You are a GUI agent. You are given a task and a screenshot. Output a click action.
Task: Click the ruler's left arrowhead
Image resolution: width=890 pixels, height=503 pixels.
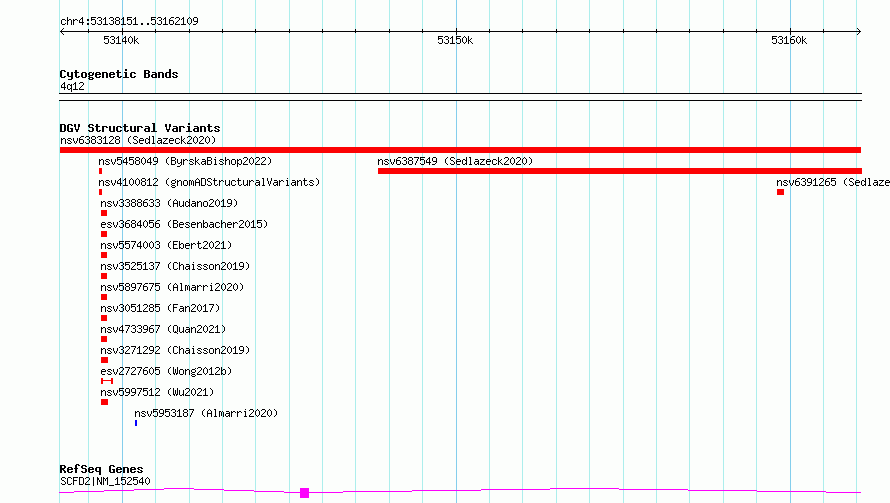point(62,31)
